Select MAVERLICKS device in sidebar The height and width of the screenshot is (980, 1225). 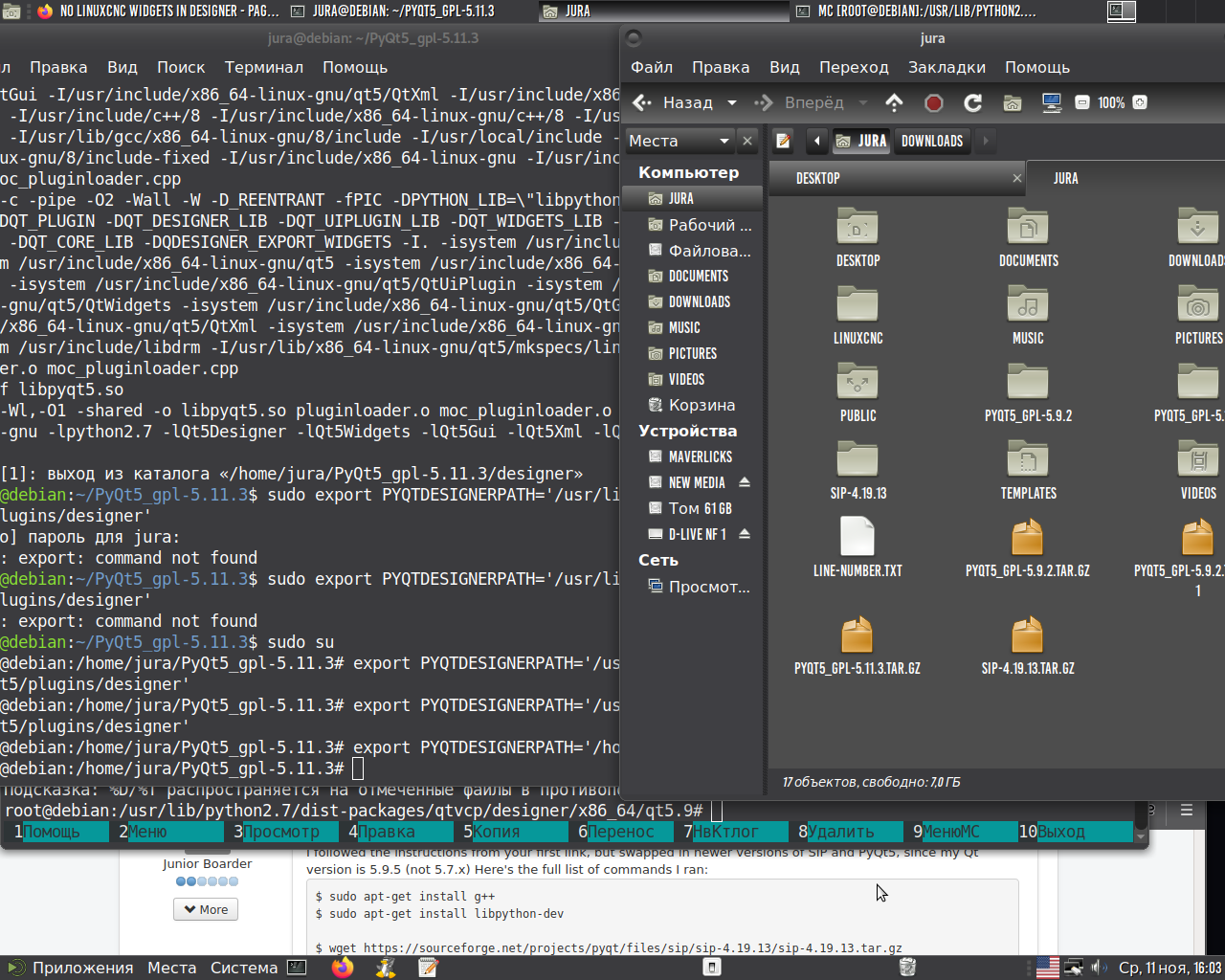(x=692, y=457)
